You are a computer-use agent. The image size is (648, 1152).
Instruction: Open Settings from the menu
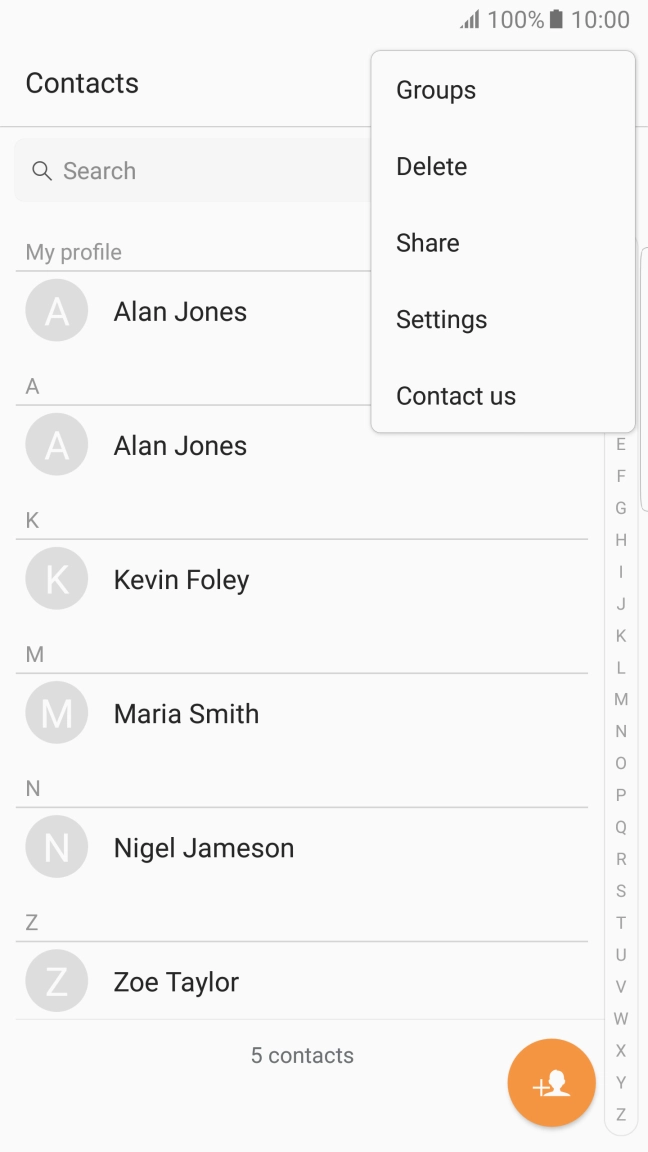(x=441, y=319)
